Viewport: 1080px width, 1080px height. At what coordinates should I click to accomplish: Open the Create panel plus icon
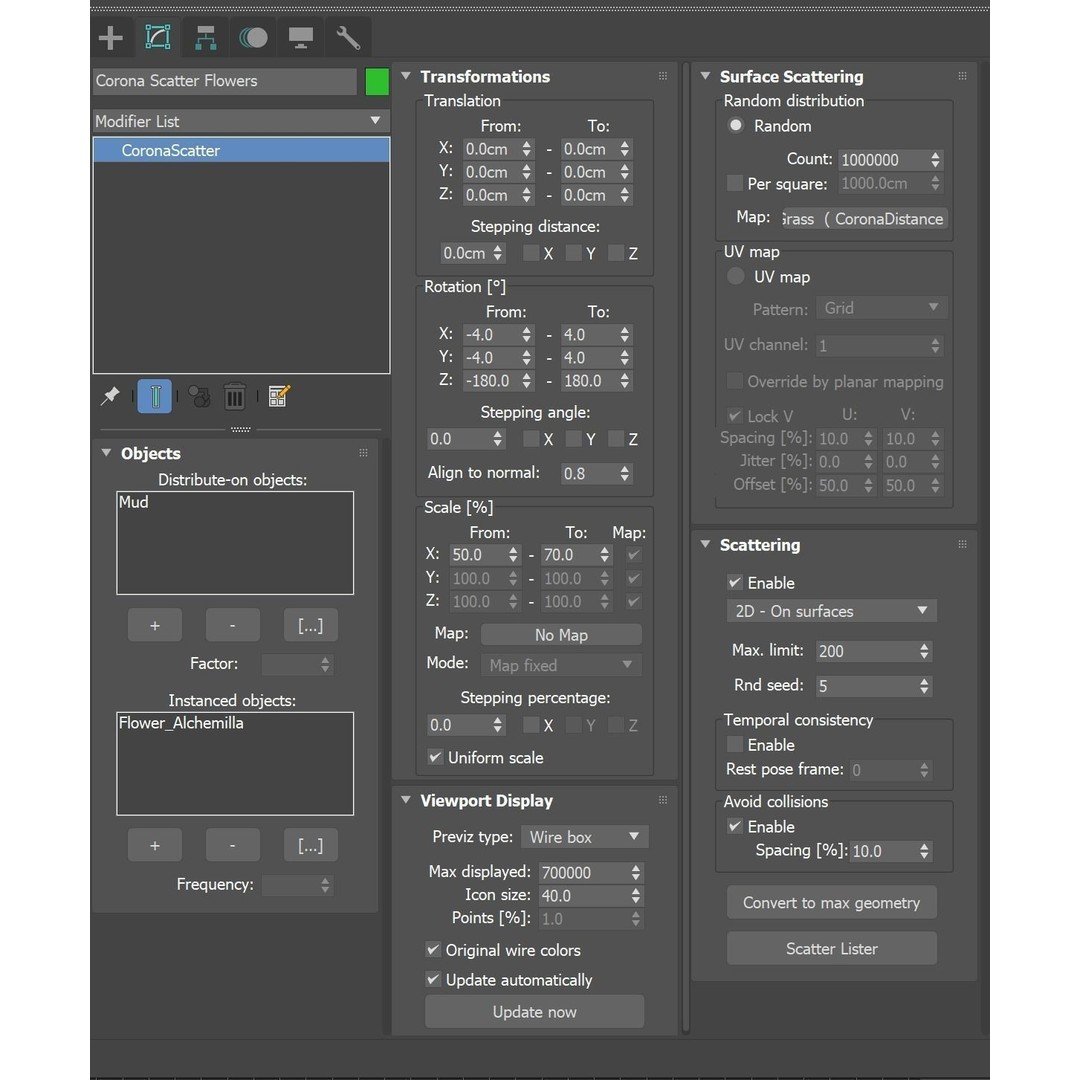click(x=111, y=38)
